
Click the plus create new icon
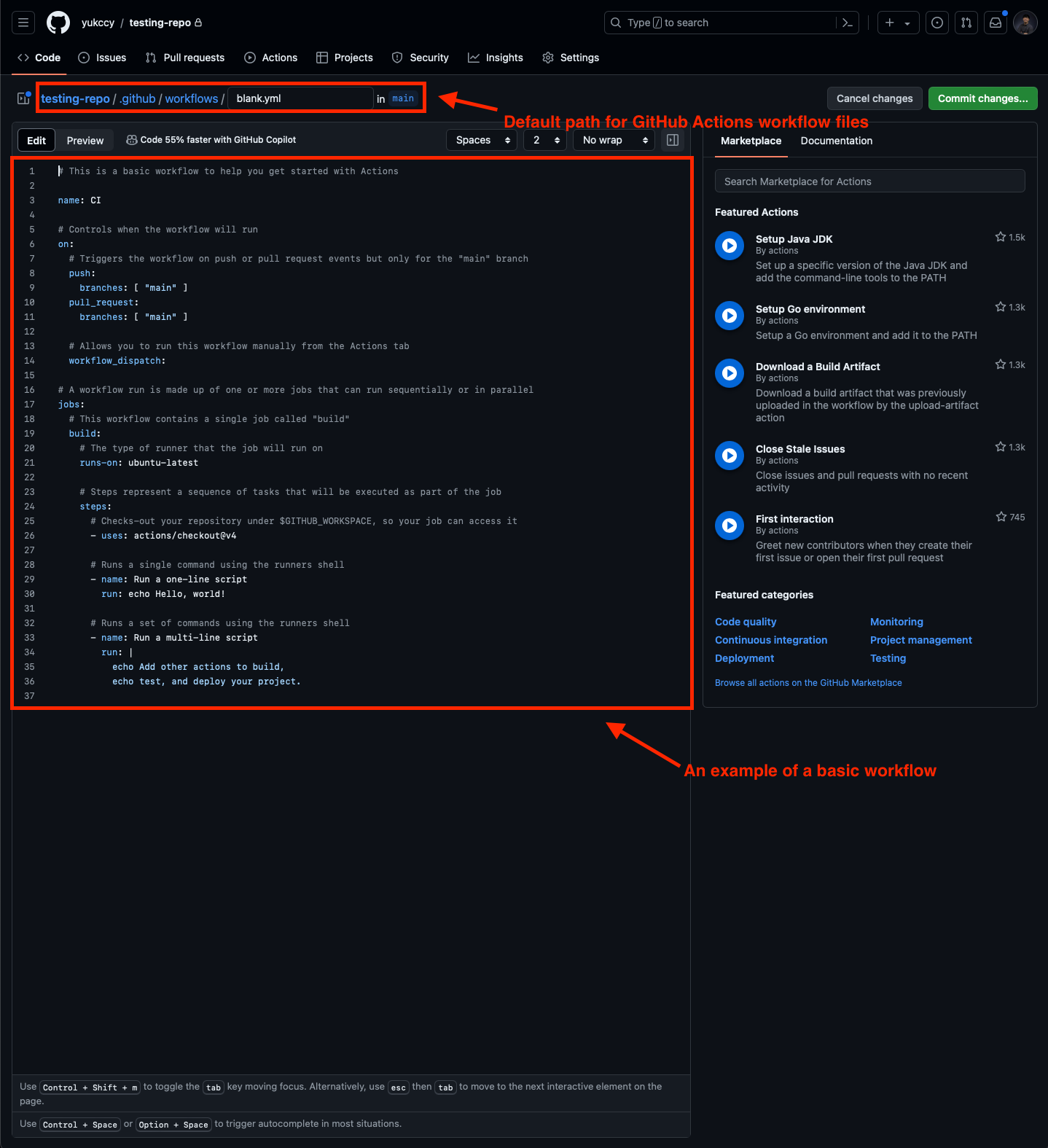[x=889, y=23]
